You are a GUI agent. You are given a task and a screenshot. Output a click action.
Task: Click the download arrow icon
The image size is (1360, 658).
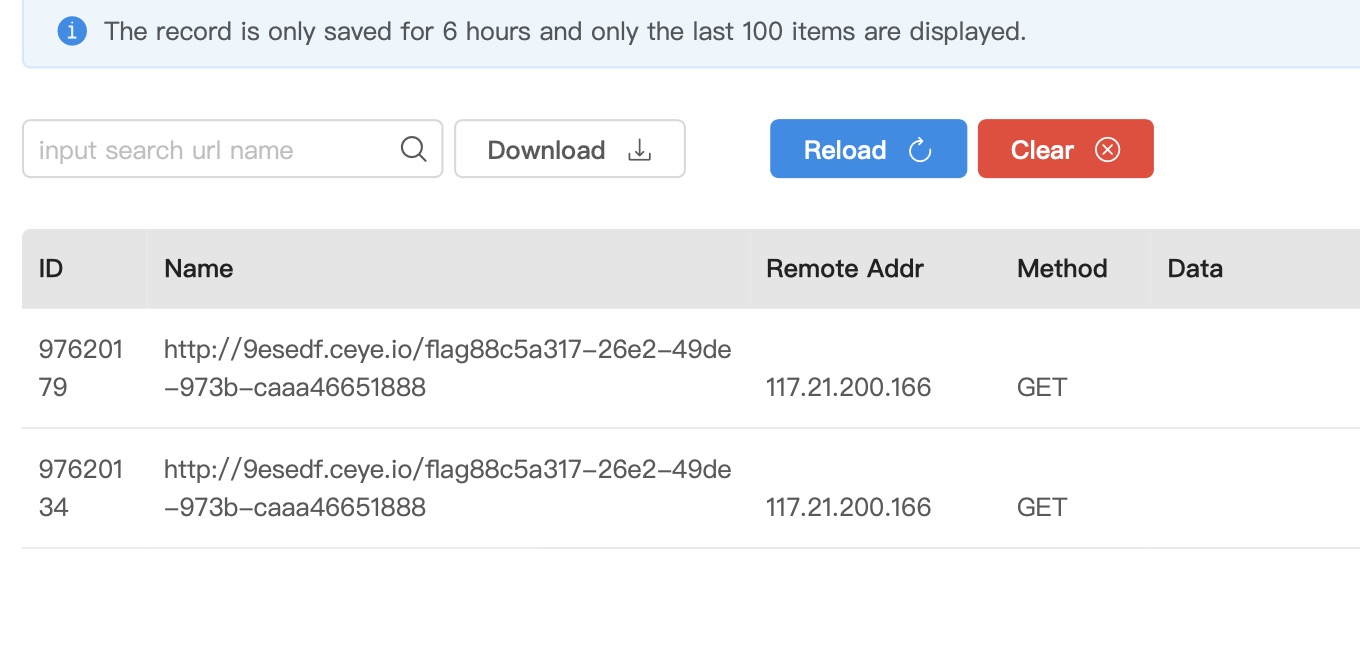pos(639,150)
